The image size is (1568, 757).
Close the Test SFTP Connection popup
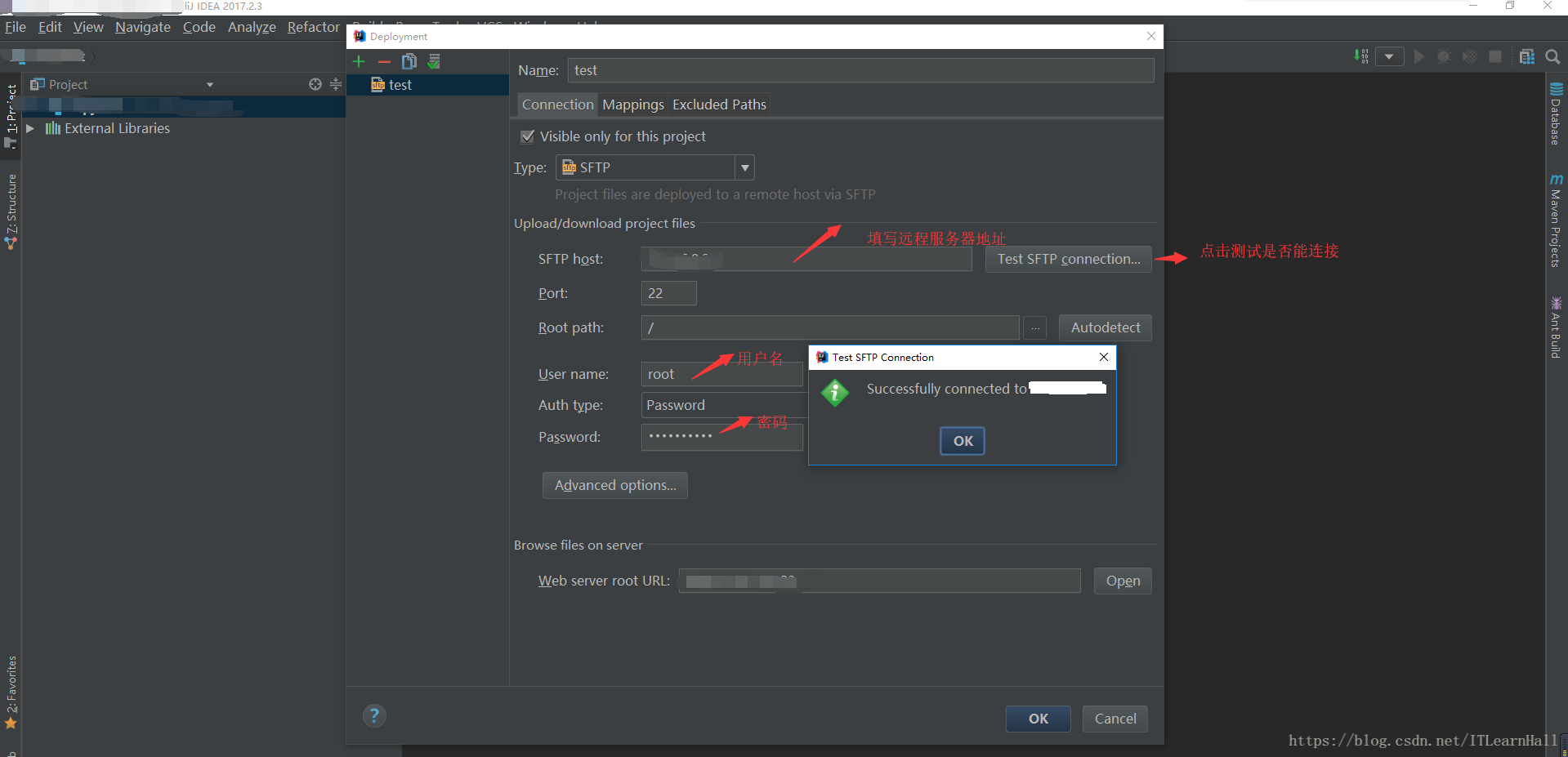1103,357
